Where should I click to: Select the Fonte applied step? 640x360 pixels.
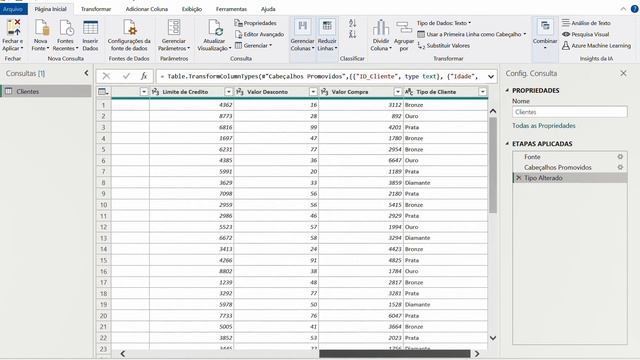pyautogui.click(x=570, y=157)
